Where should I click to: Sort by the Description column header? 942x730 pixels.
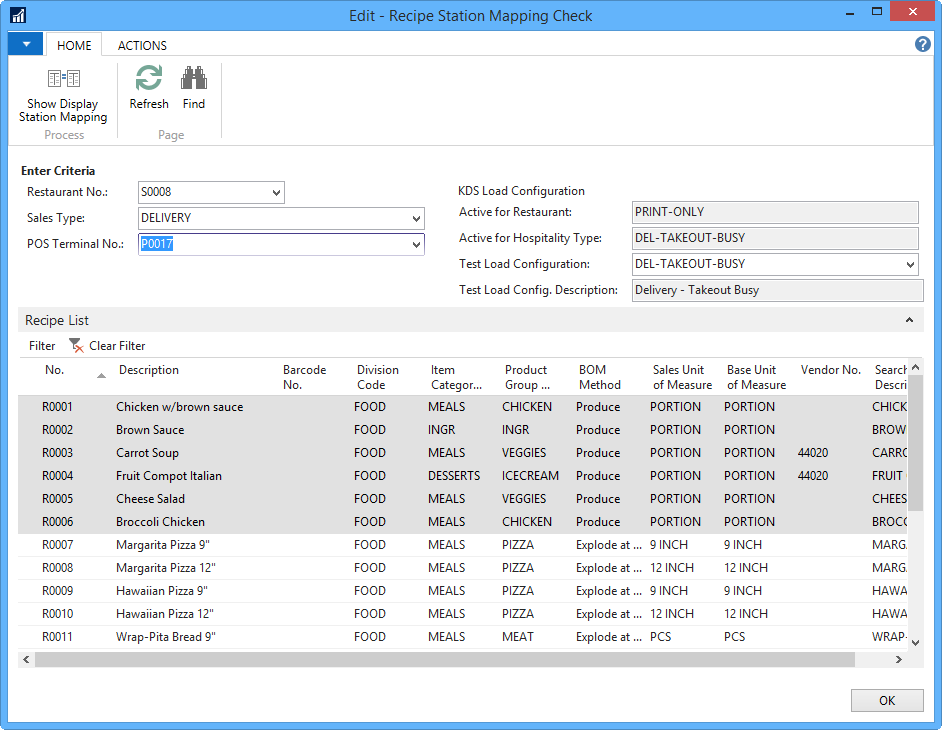point(149,370)
